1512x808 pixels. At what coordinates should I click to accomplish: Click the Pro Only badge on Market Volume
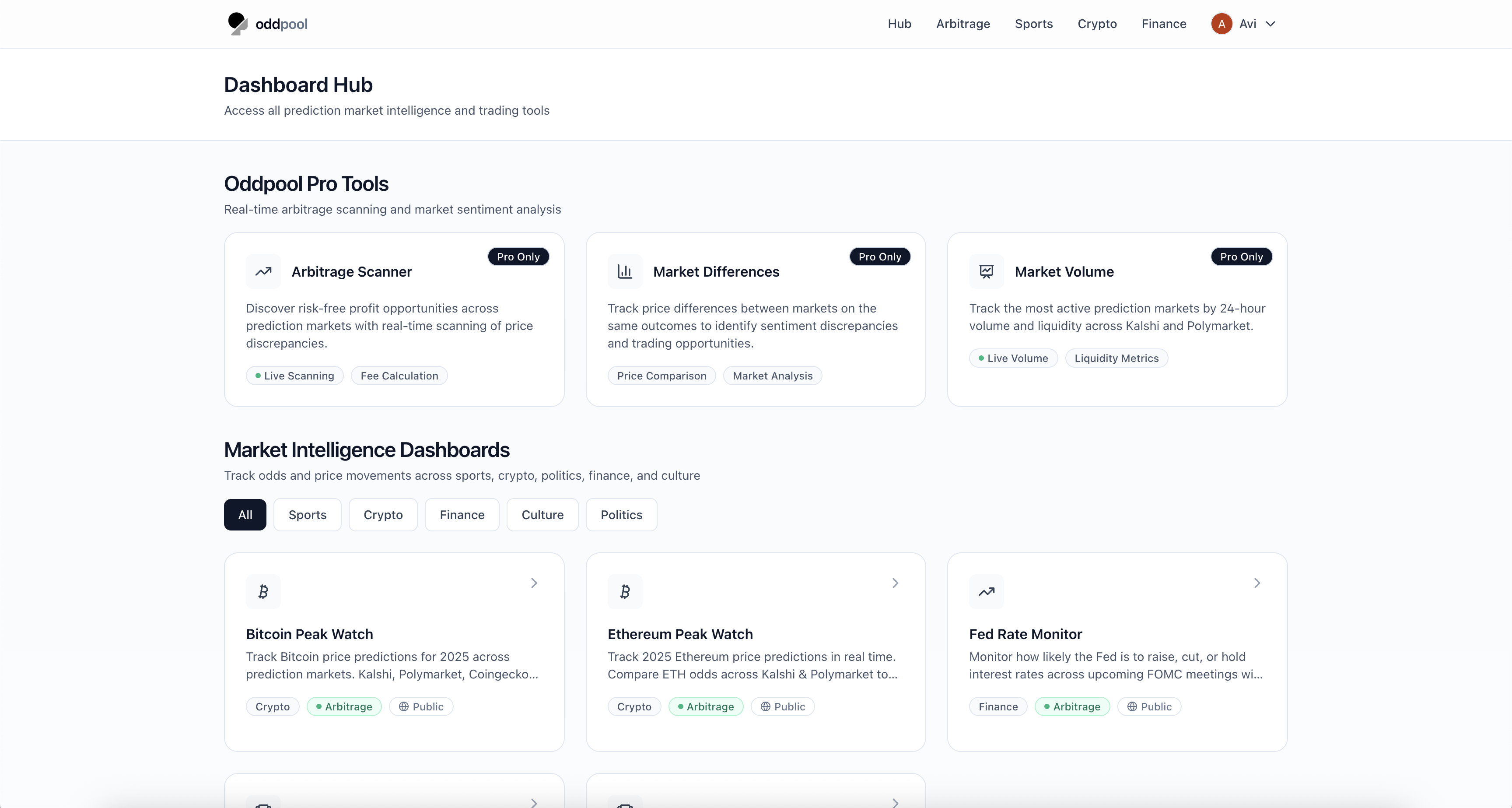[1241, 256]
